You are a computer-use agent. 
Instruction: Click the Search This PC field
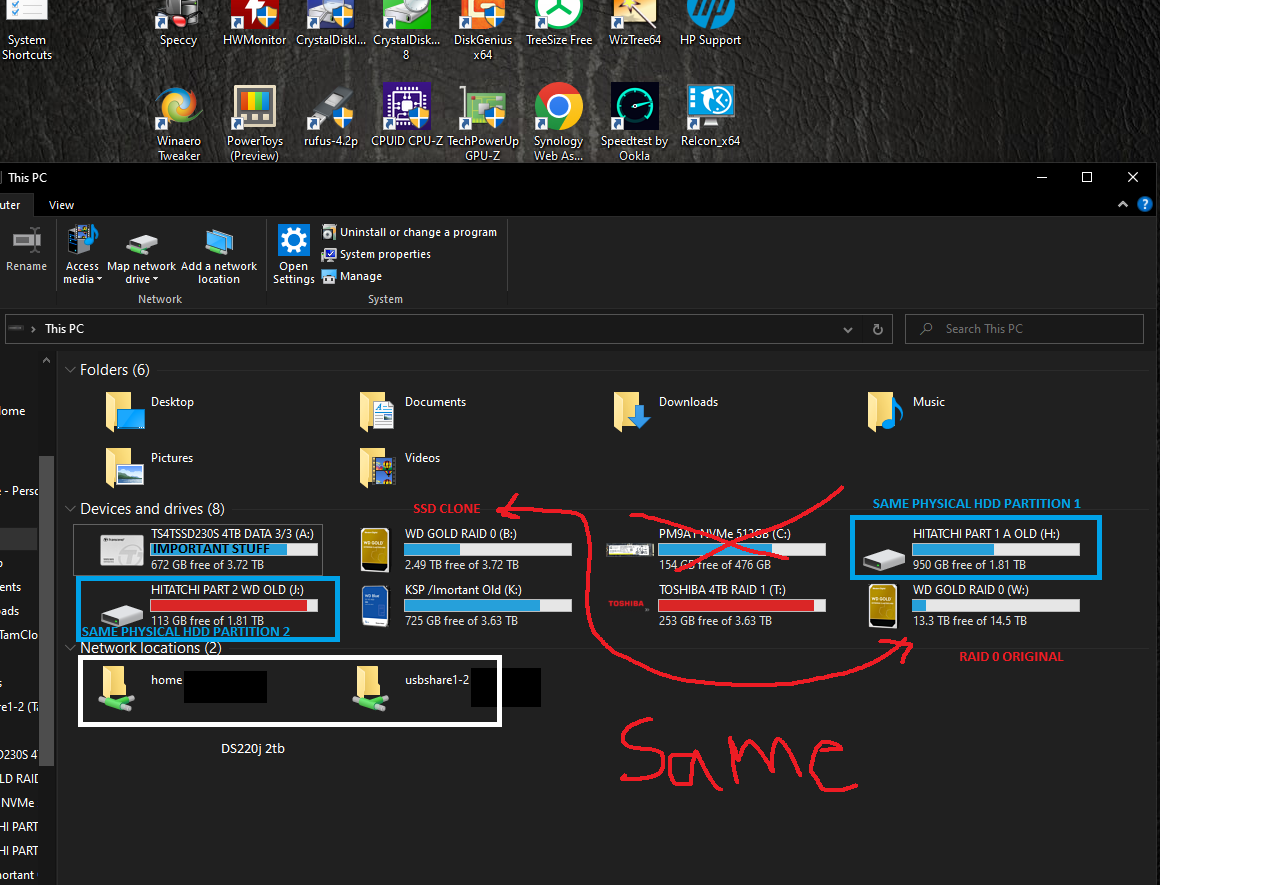click(1024, 329)
